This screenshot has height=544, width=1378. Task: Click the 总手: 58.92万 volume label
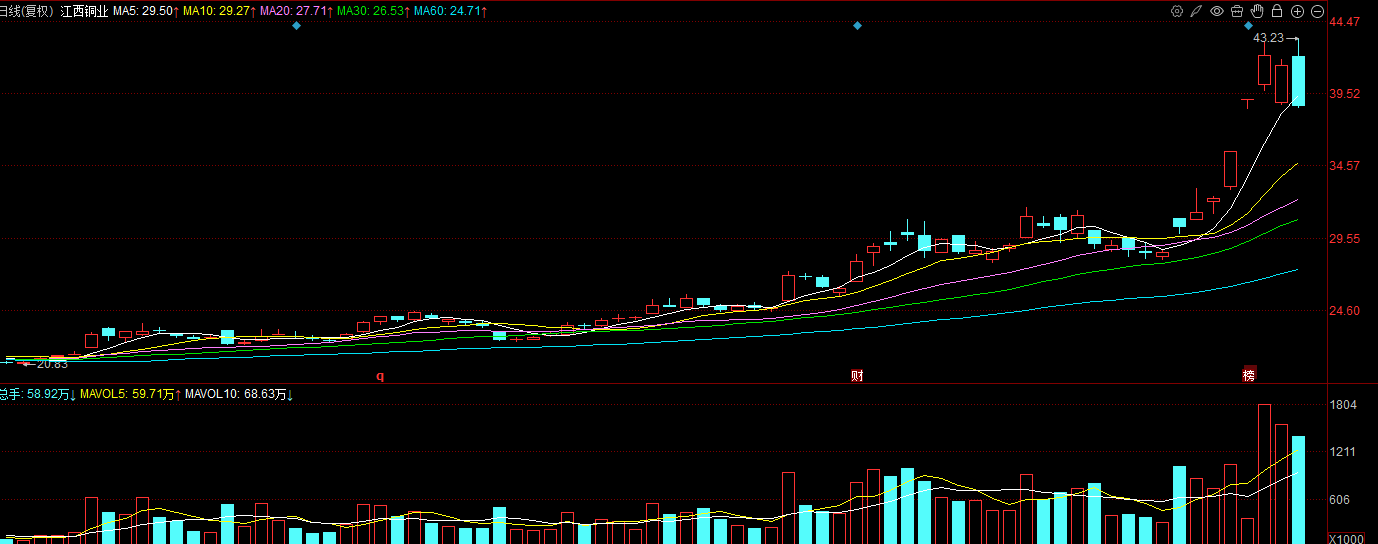[x=39, y=395]
